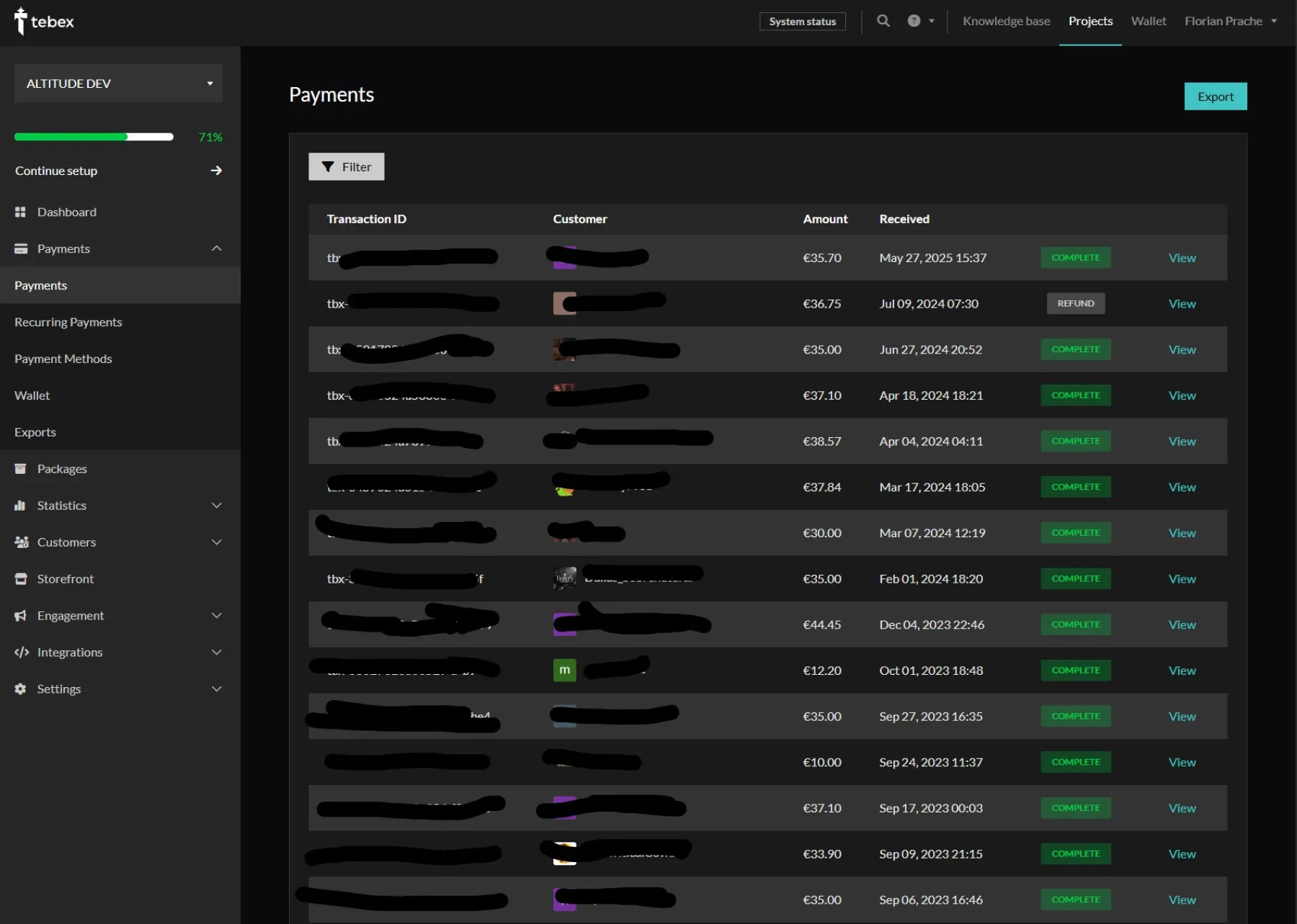
Task: View the €12.20 payment from Oct 01
Action: click(x=1182, y=670)
